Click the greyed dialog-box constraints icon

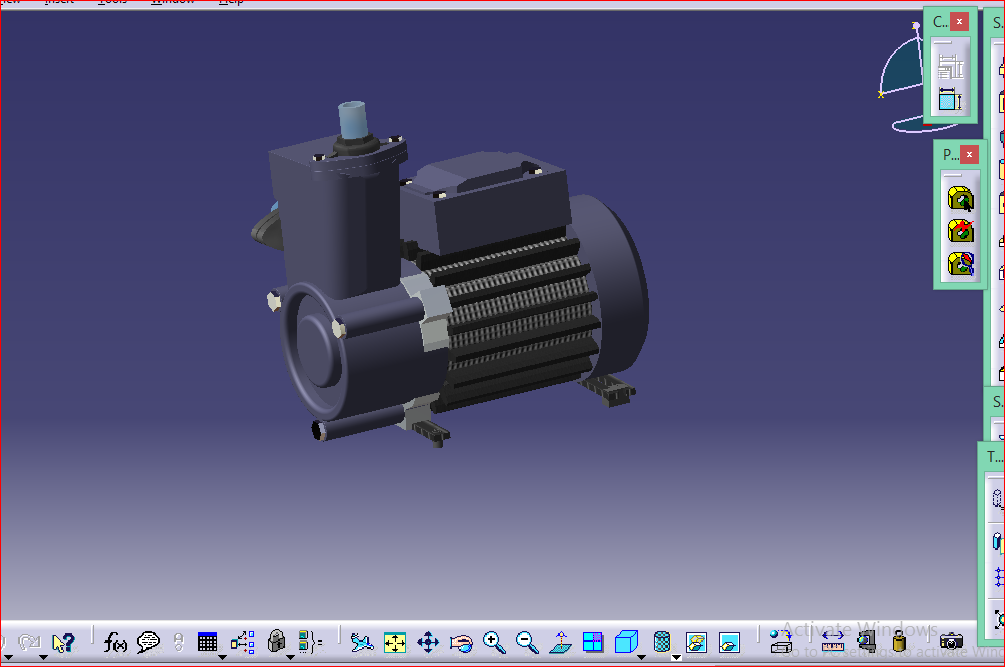click(950, 67)
